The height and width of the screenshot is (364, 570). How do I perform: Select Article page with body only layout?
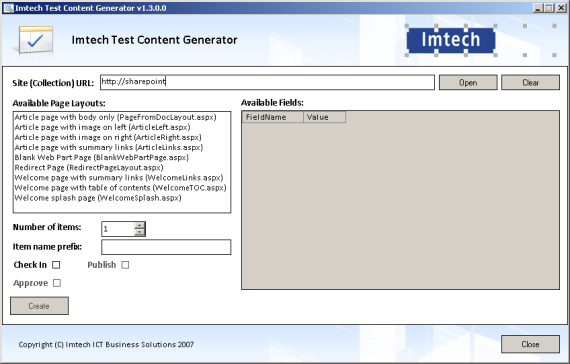coord(115,117)
